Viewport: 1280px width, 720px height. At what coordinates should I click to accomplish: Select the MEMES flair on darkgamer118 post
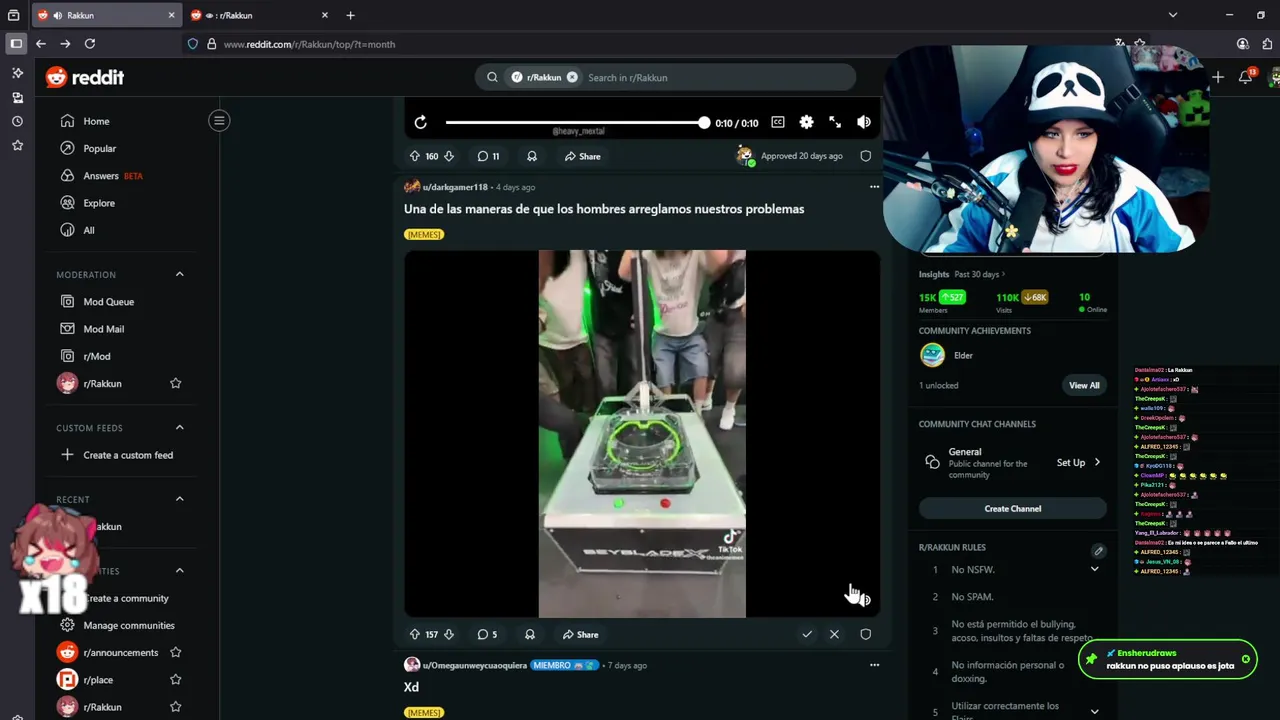(424, 234)
